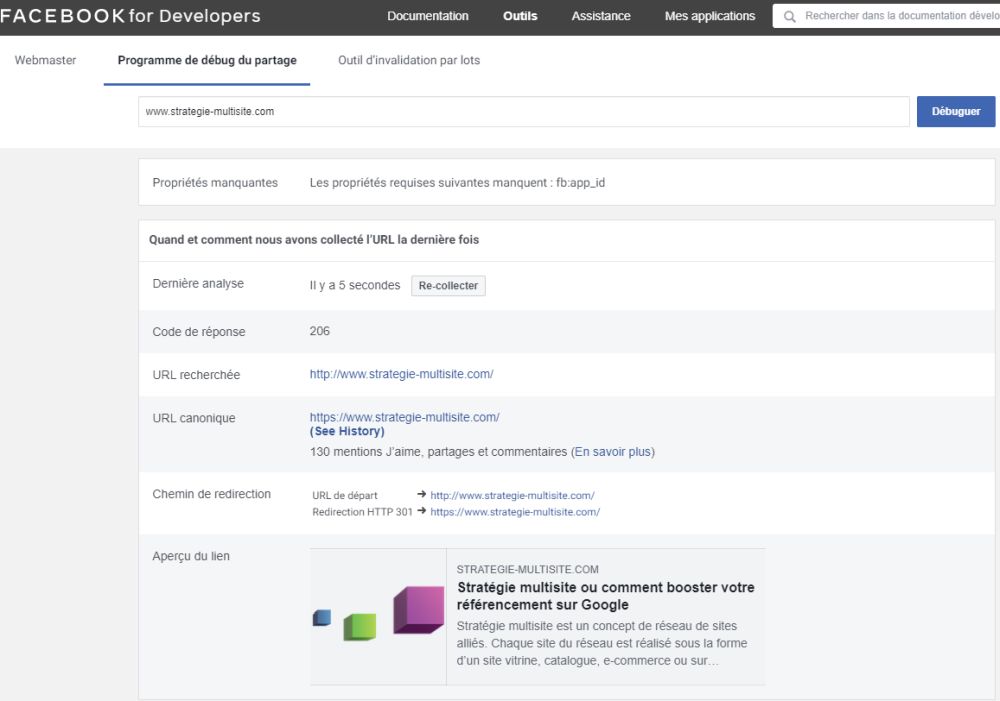Click the Facebook for Developers logo

[x=130, y=16]
